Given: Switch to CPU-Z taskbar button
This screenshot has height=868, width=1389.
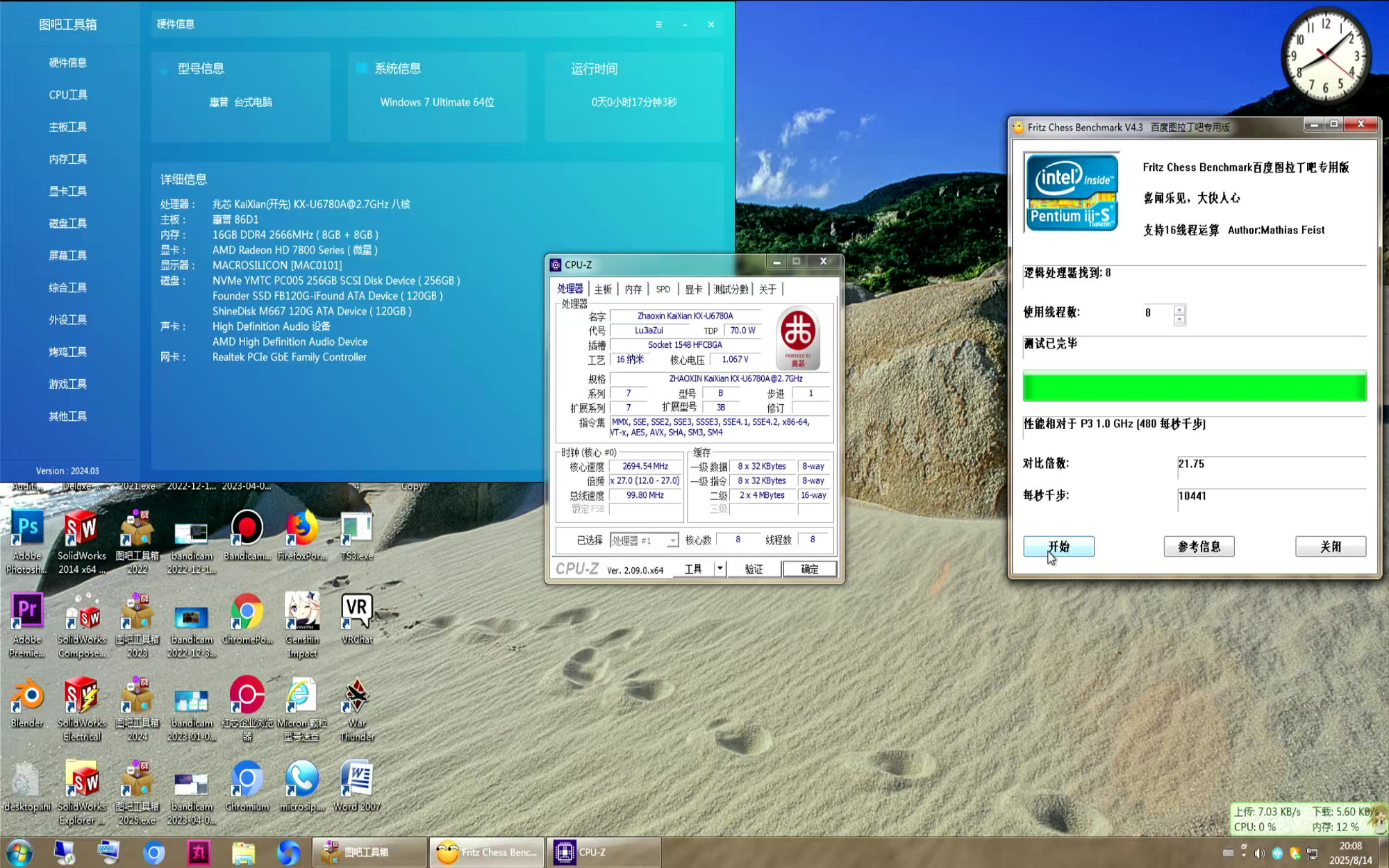Looking at the screenshot, I should tap(604, 852).
